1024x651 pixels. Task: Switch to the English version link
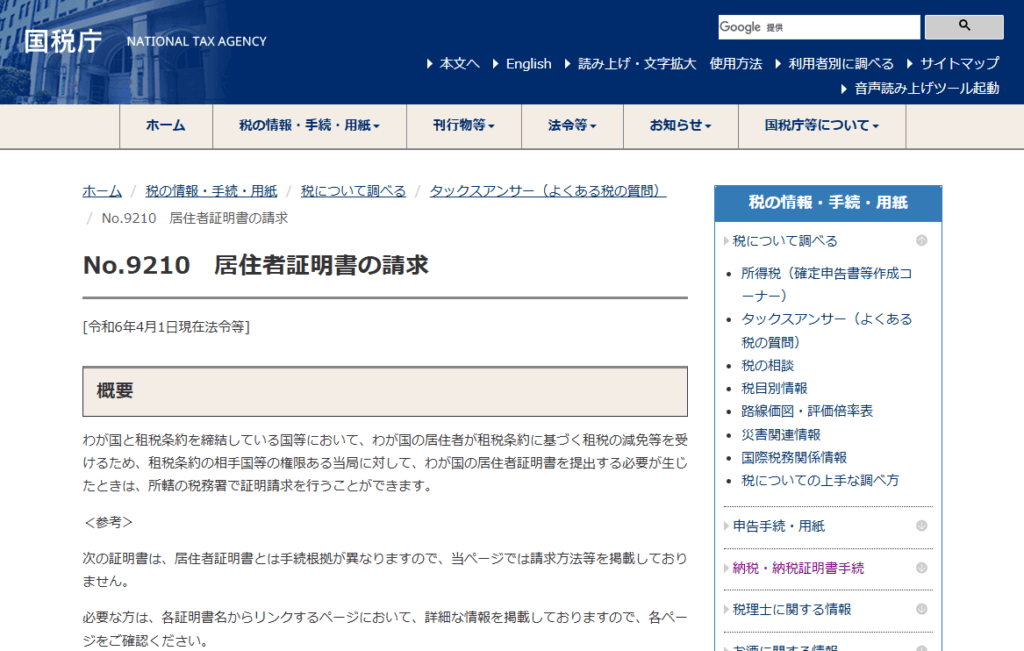(528, 64)
